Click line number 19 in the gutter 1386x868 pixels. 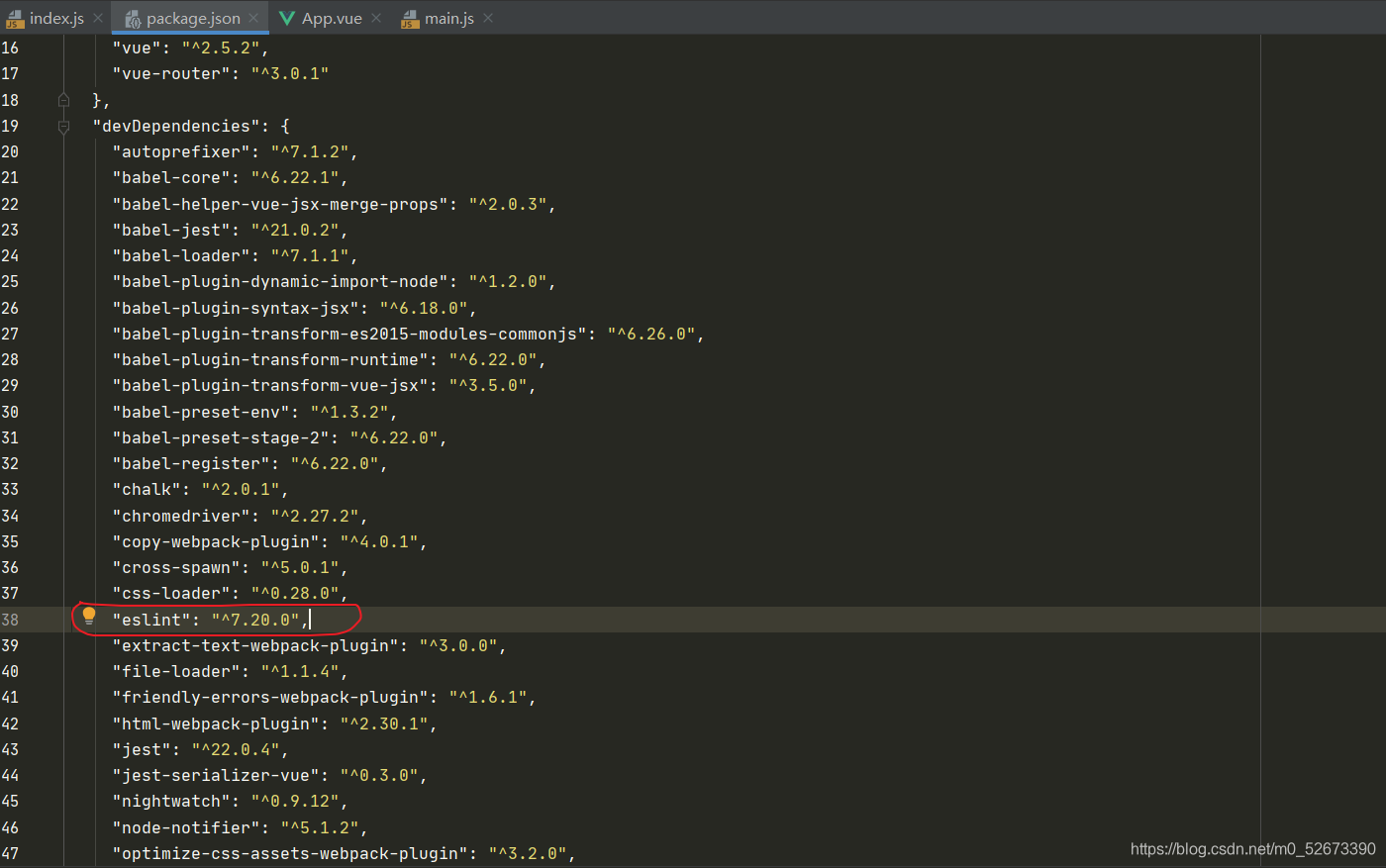click(10, 126)
